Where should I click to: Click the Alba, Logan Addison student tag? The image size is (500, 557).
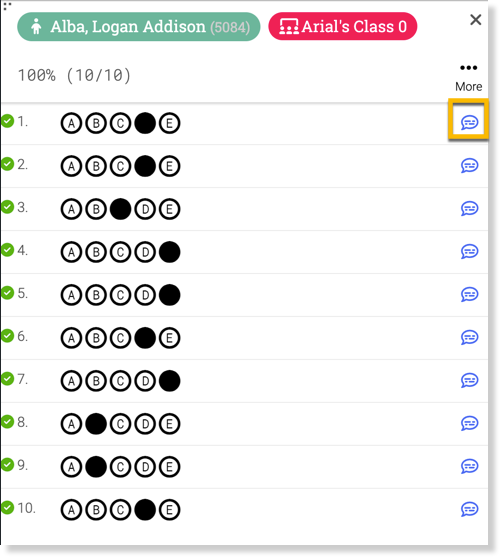click(x=138, y=27)
